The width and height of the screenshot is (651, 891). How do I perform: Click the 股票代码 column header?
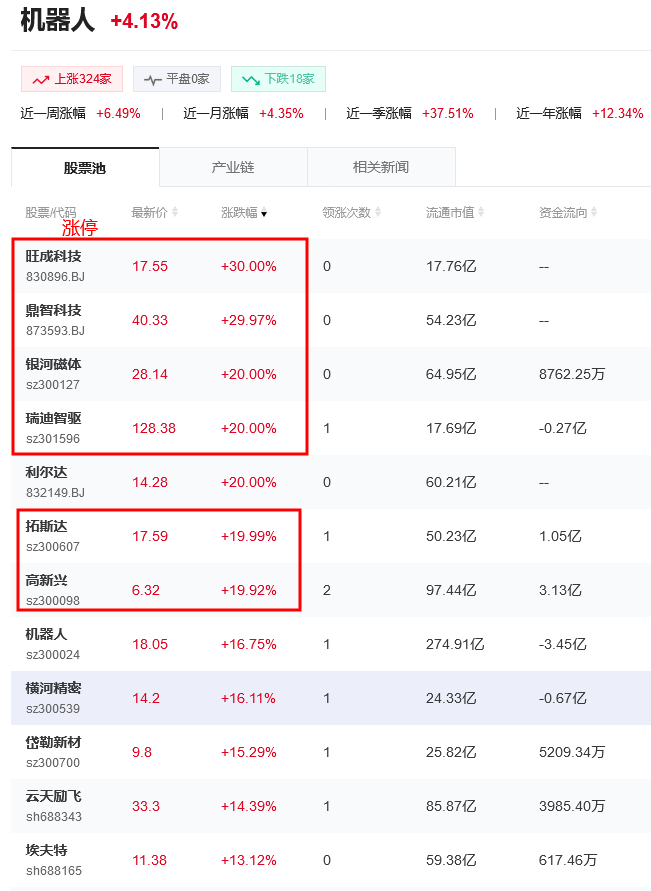pyautogui.click(x=51, y=212)
